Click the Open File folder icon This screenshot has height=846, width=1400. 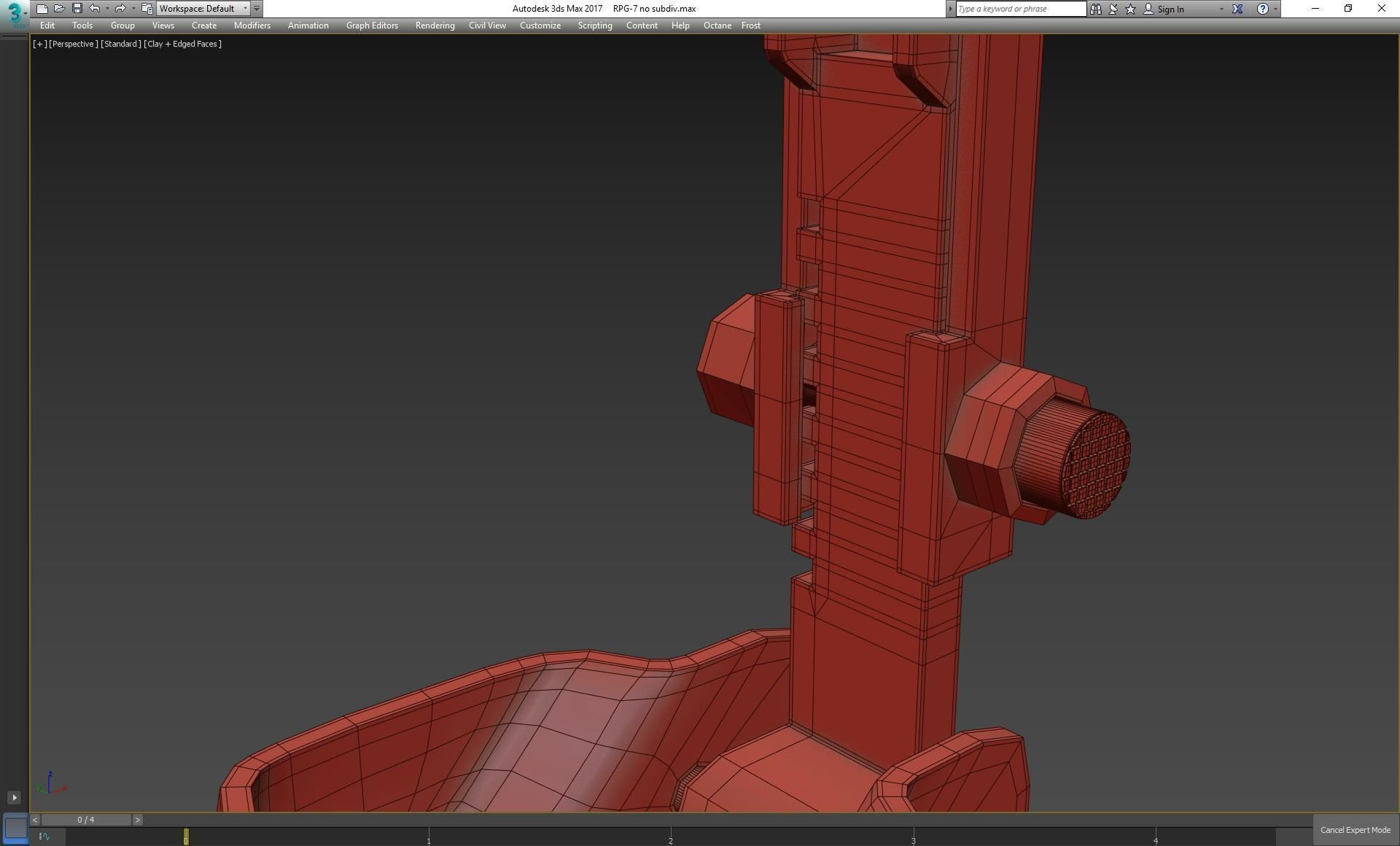59,9
